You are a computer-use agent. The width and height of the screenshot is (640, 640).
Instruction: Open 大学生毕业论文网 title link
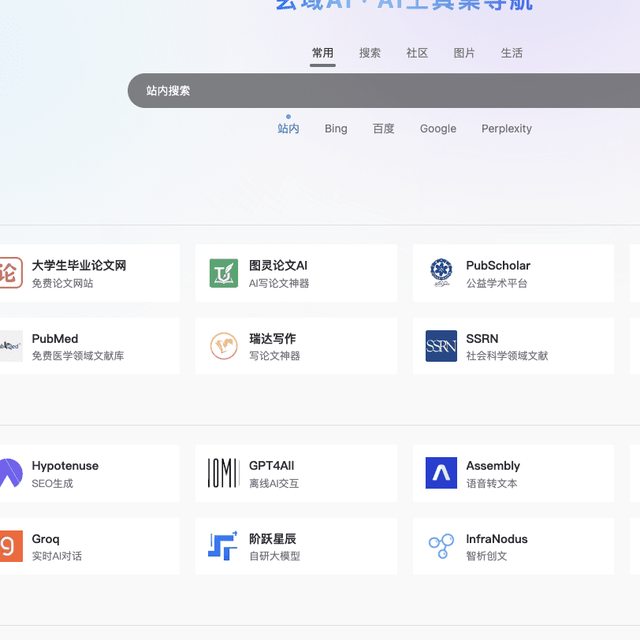click(x=79, y=266)
